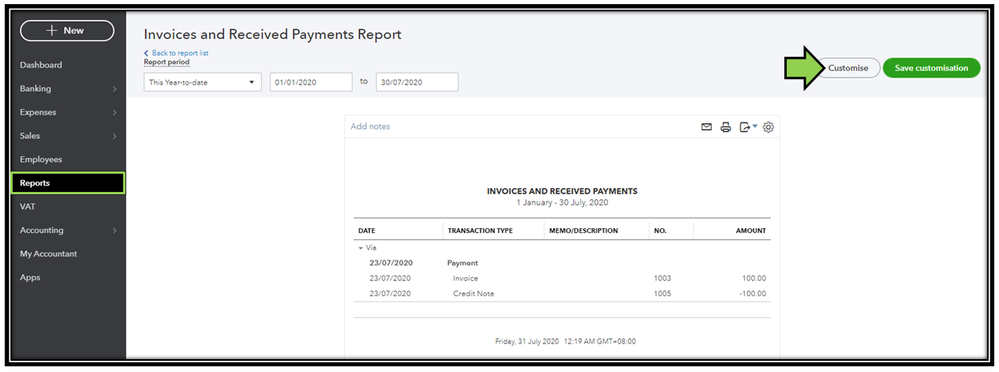Screen dimensions: 999x372
Task: Go to Employees in sidebar
Action: pos(41,159)
